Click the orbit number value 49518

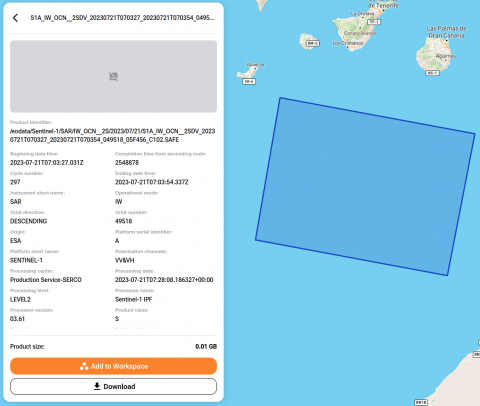(124, 221)
